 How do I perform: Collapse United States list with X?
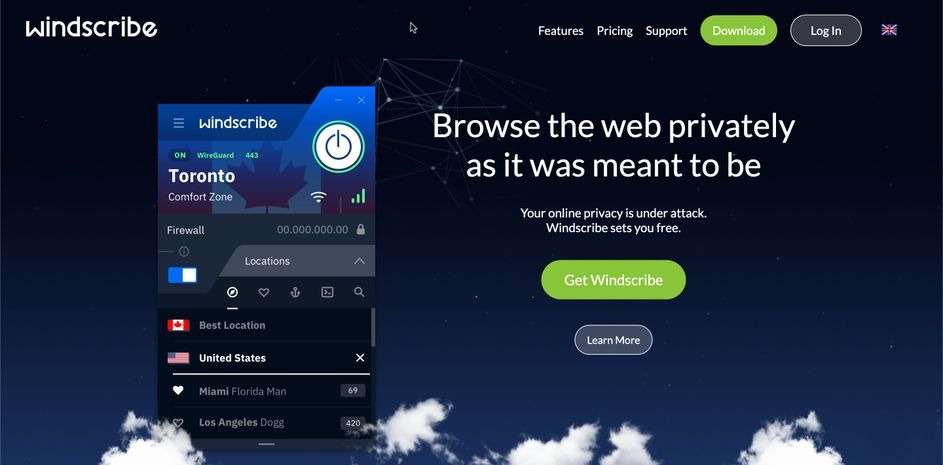[x=360, y=358]
